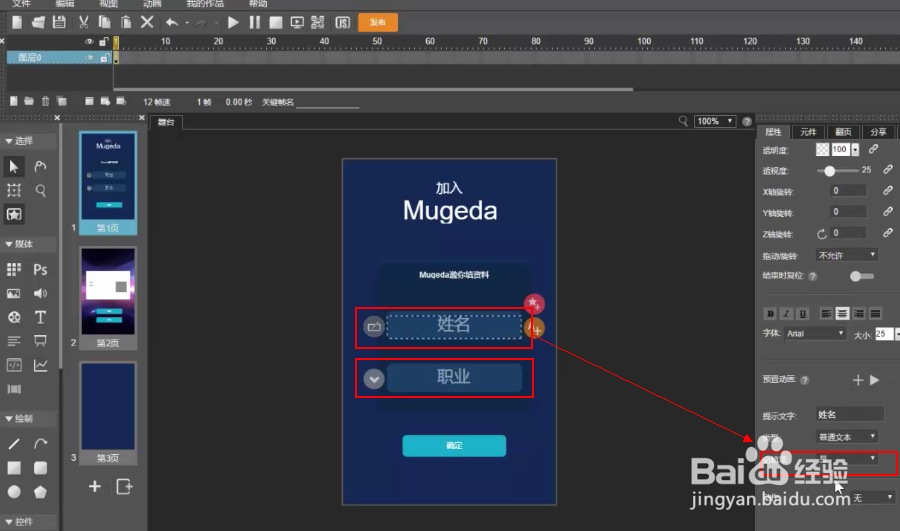Toggle italic text formatting
Viewport: 900px width, 531px height.
point(786,313)
